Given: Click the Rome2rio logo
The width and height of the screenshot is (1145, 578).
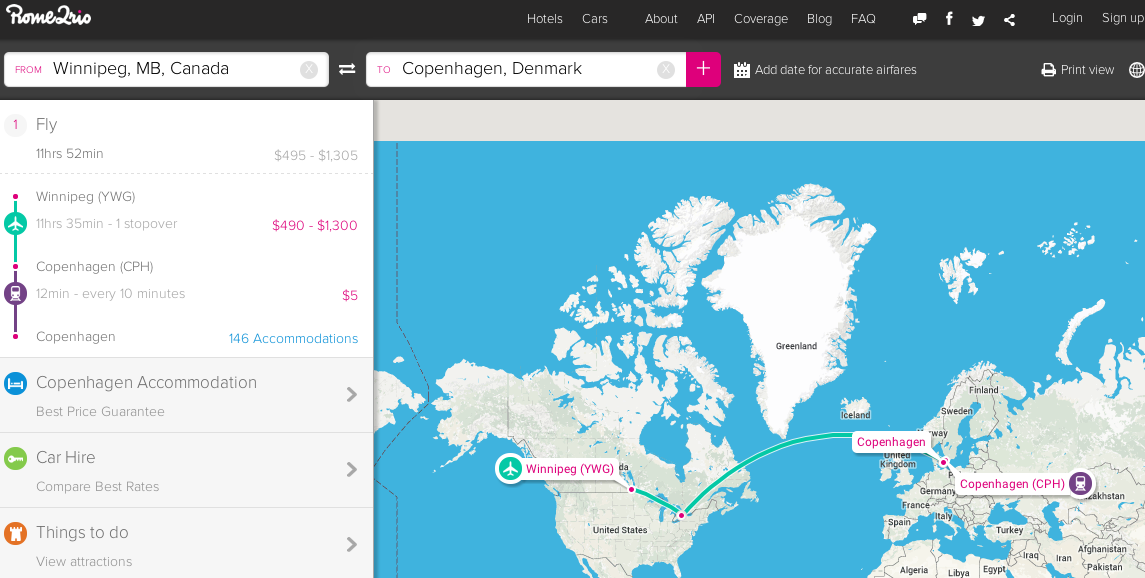Looking at the screenshot, I should point(49,15).
